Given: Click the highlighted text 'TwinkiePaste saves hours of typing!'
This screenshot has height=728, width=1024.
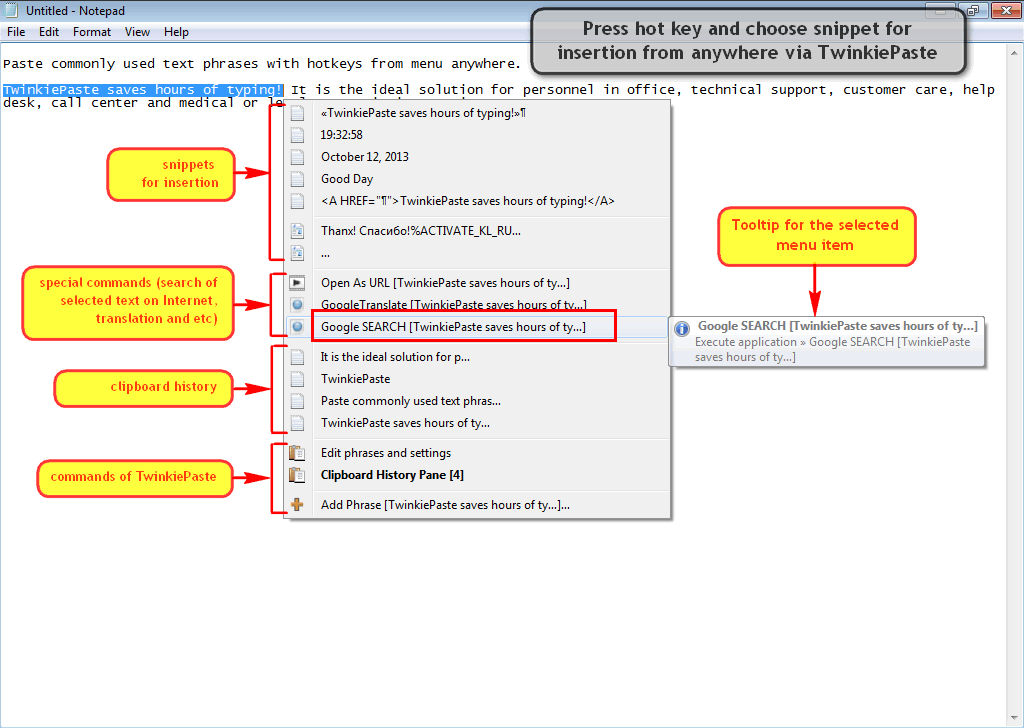Looking at the screenshot, I should [142, 89].
